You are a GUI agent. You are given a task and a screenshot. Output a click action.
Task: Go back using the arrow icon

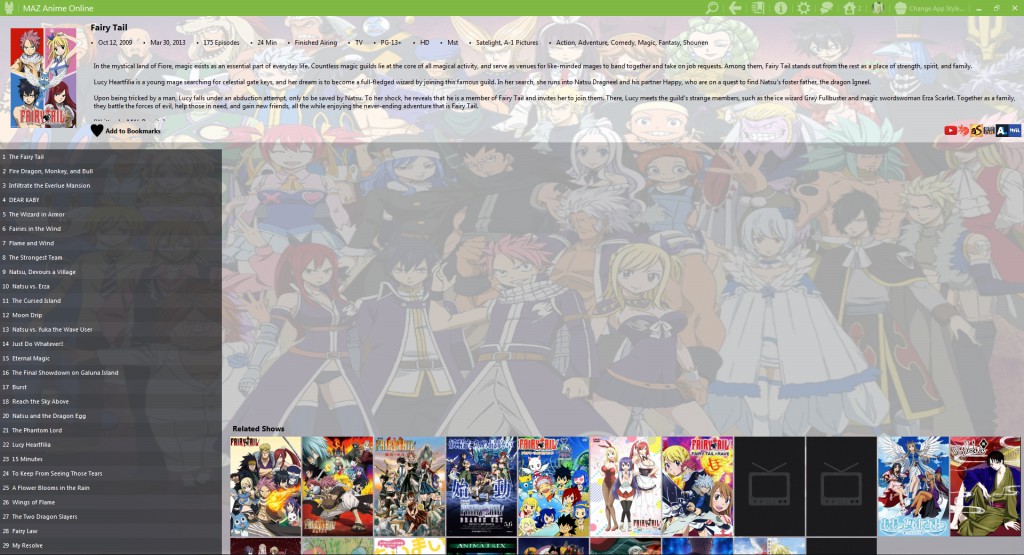click(735, 8)
